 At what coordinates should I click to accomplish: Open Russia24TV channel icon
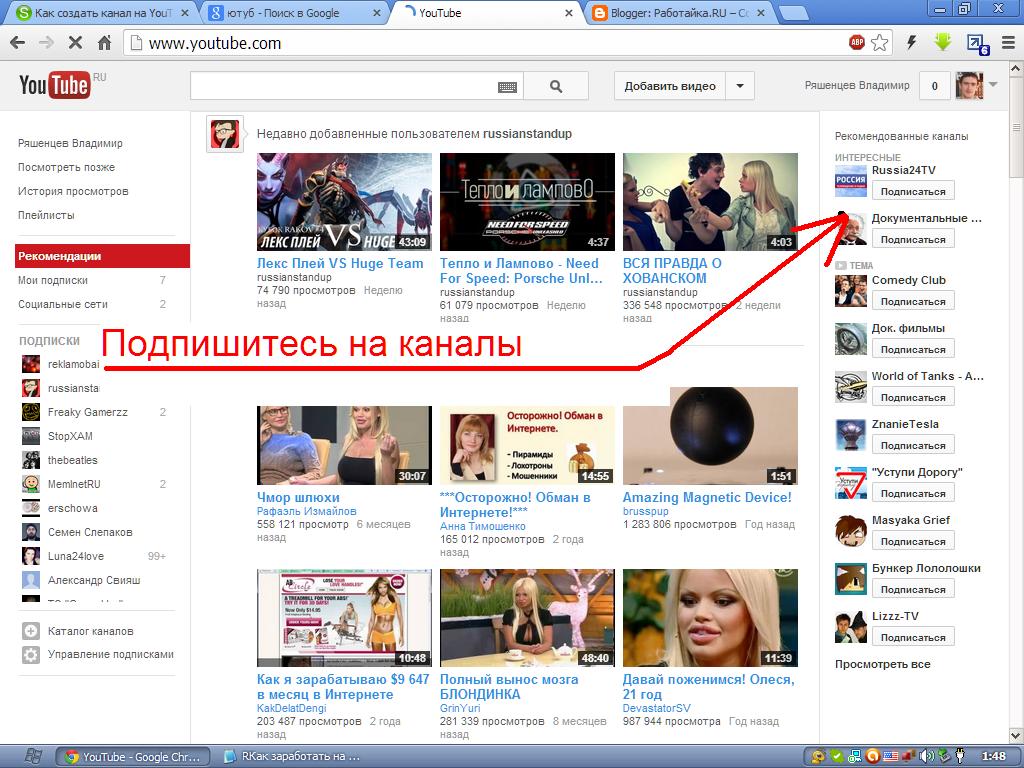coord(851,181)
